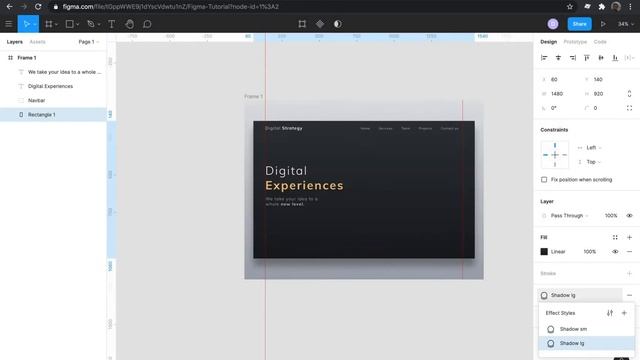Viewport: 640px width, 360px height.
Task: Open the Figma main menu
Action: (9, 24)
